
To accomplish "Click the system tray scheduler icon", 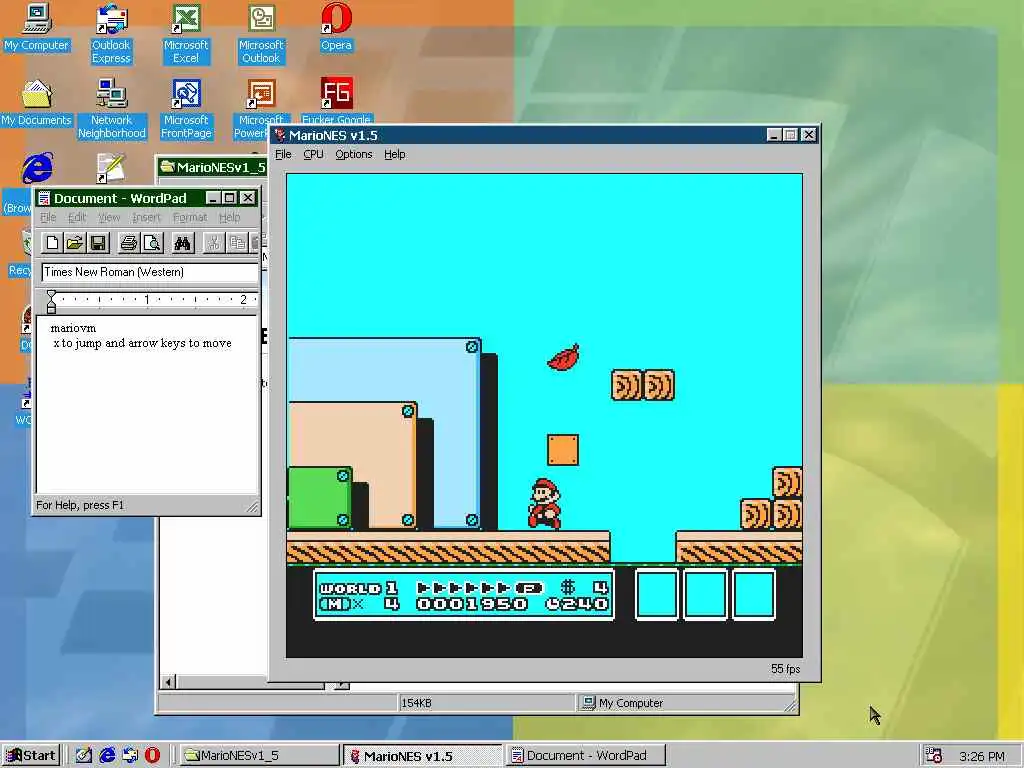I will pos(934,756).
